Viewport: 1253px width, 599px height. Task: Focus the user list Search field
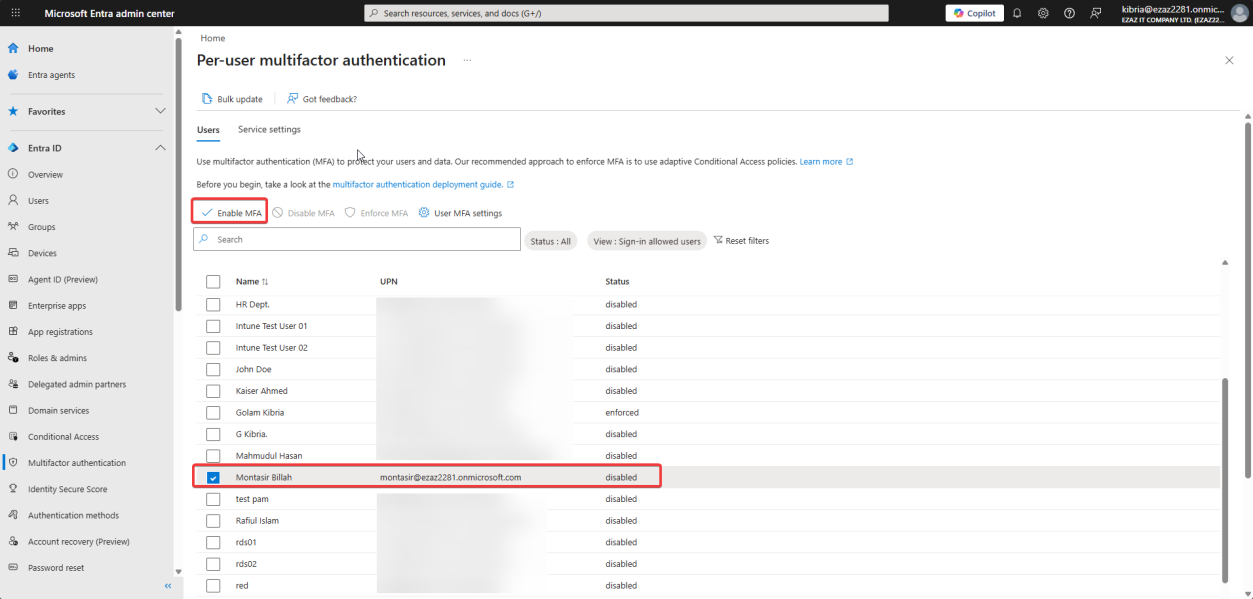(357, 240)
